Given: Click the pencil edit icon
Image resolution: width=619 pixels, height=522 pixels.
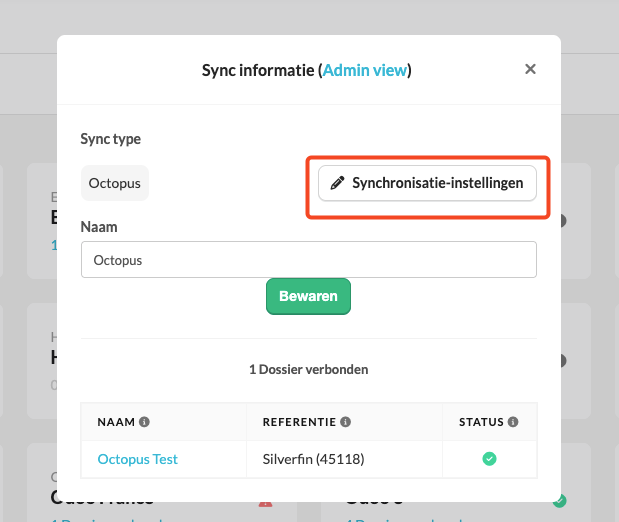Looking at the screenshot, I should tap(338, 183).
